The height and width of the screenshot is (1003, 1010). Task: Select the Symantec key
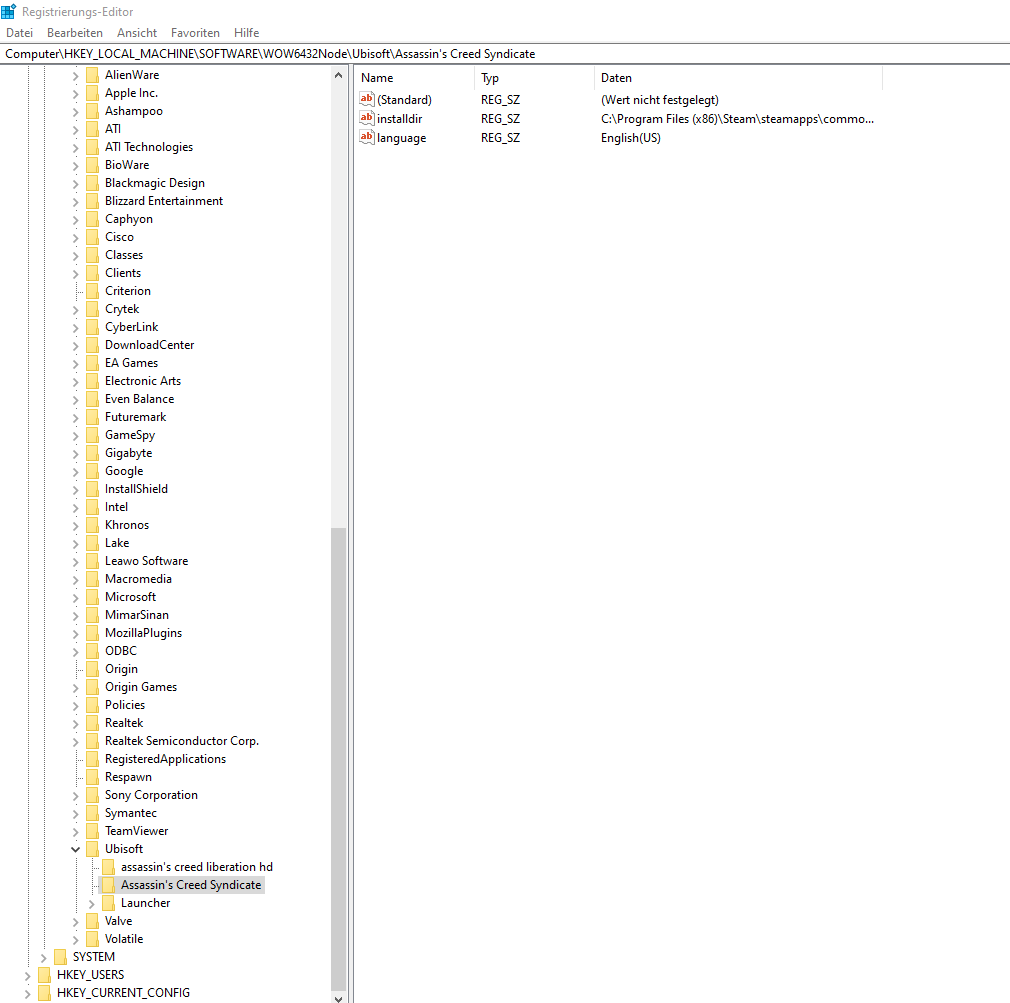[x=131, y=813]
